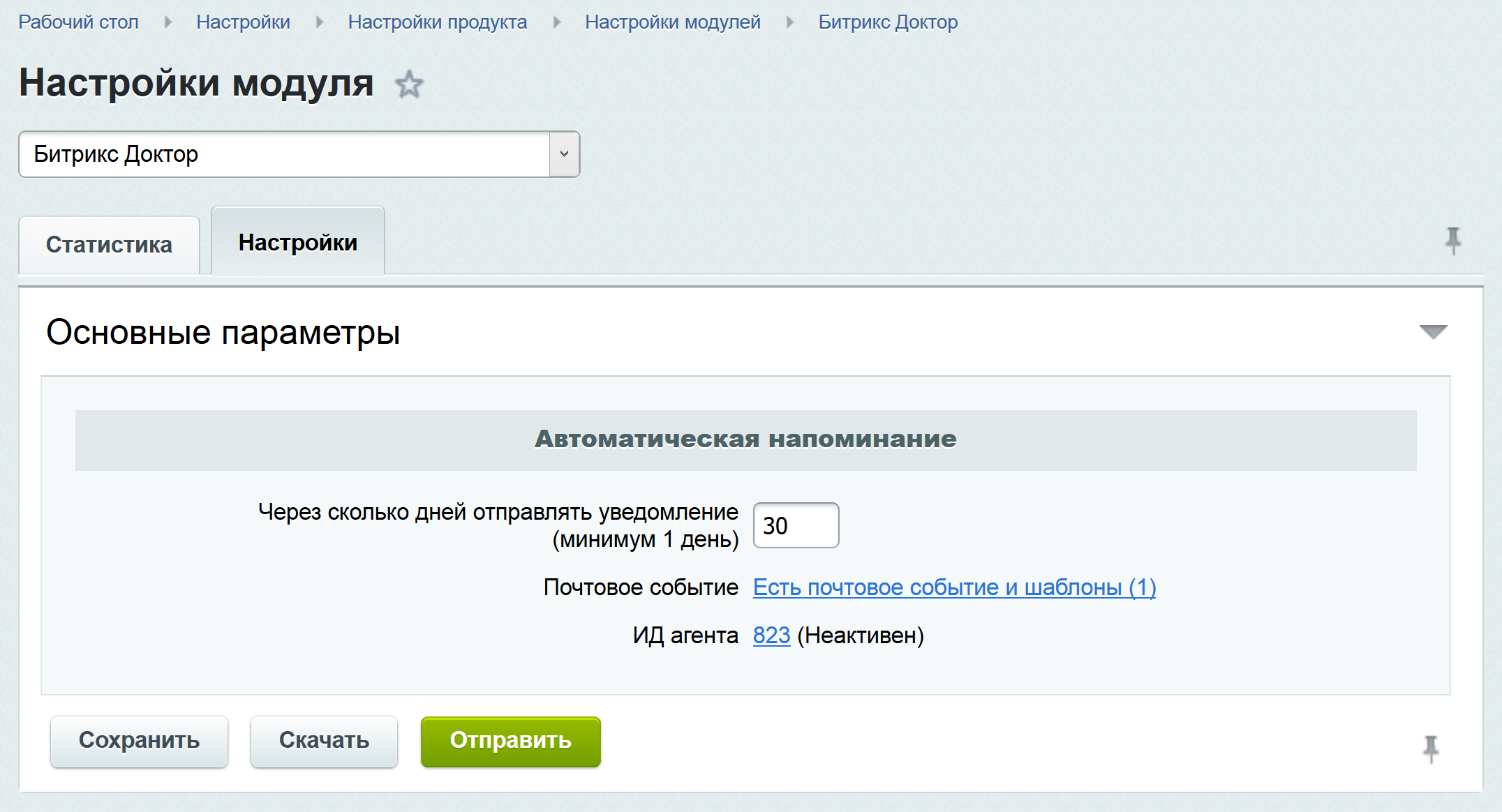Click the pin icon beside the tabs

pyautogui.click(x=1453, y=241)
